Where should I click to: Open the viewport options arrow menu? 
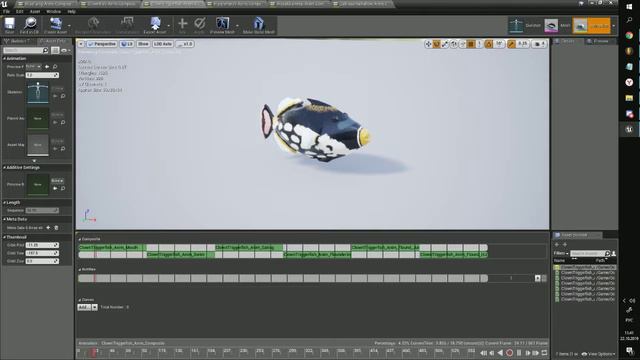[x=81, y=44]
